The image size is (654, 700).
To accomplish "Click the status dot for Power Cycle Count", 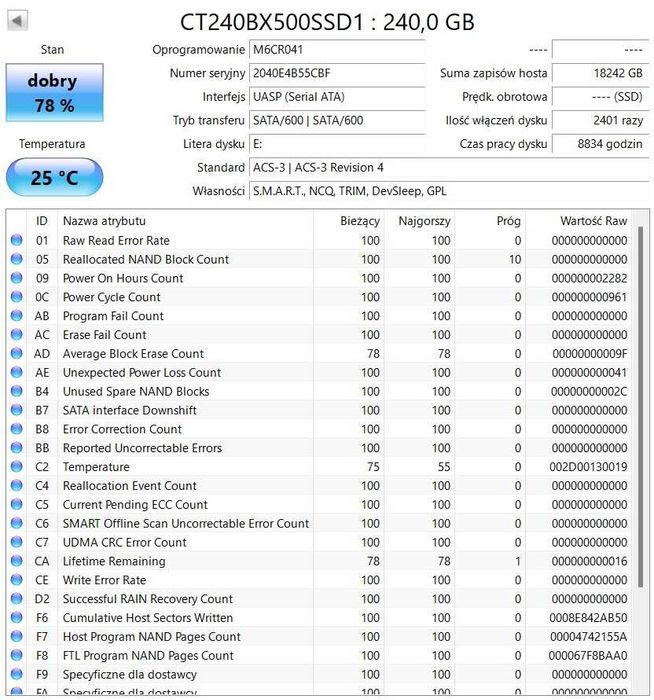I will (x=17, y=297).
